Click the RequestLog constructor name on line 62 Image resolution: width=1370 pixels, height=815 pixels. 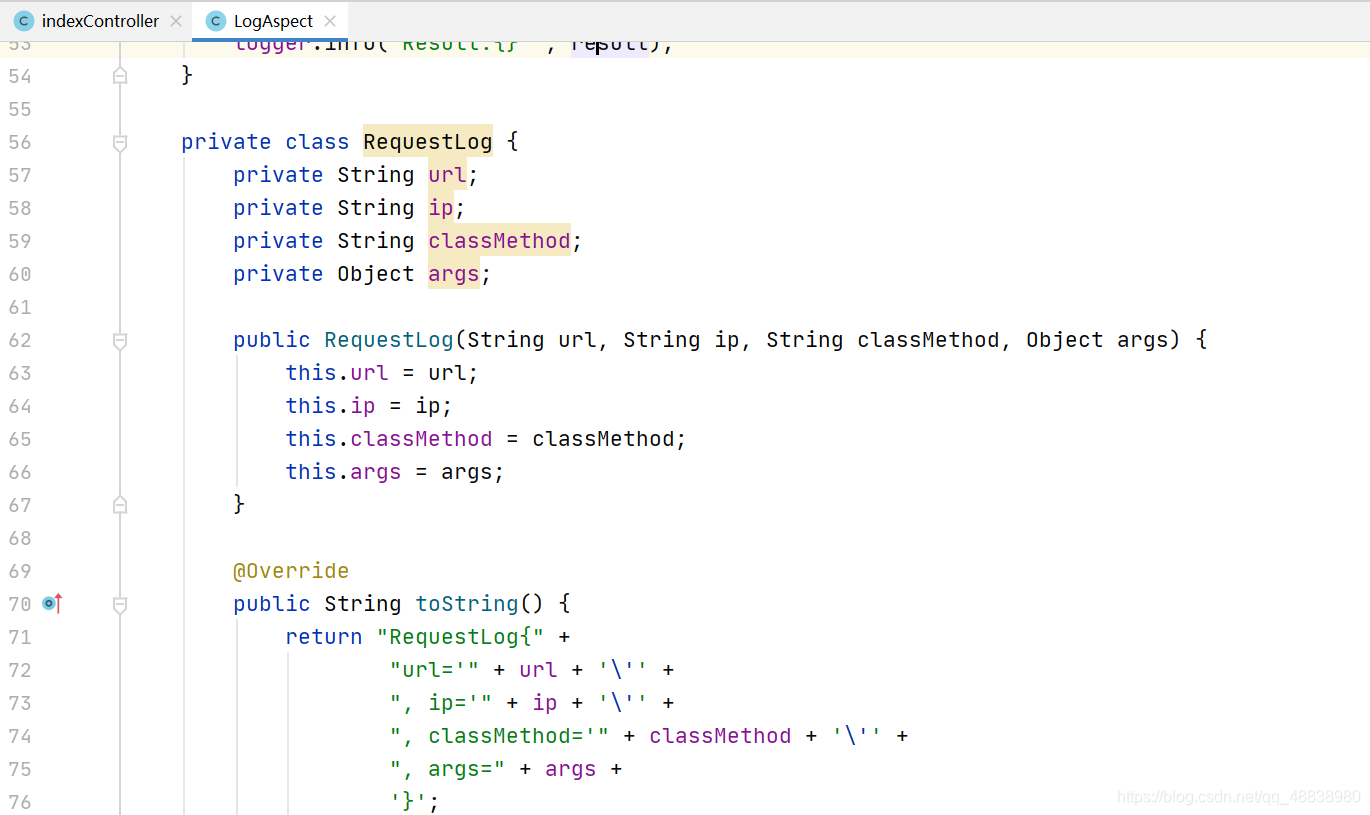pos(389,340)
